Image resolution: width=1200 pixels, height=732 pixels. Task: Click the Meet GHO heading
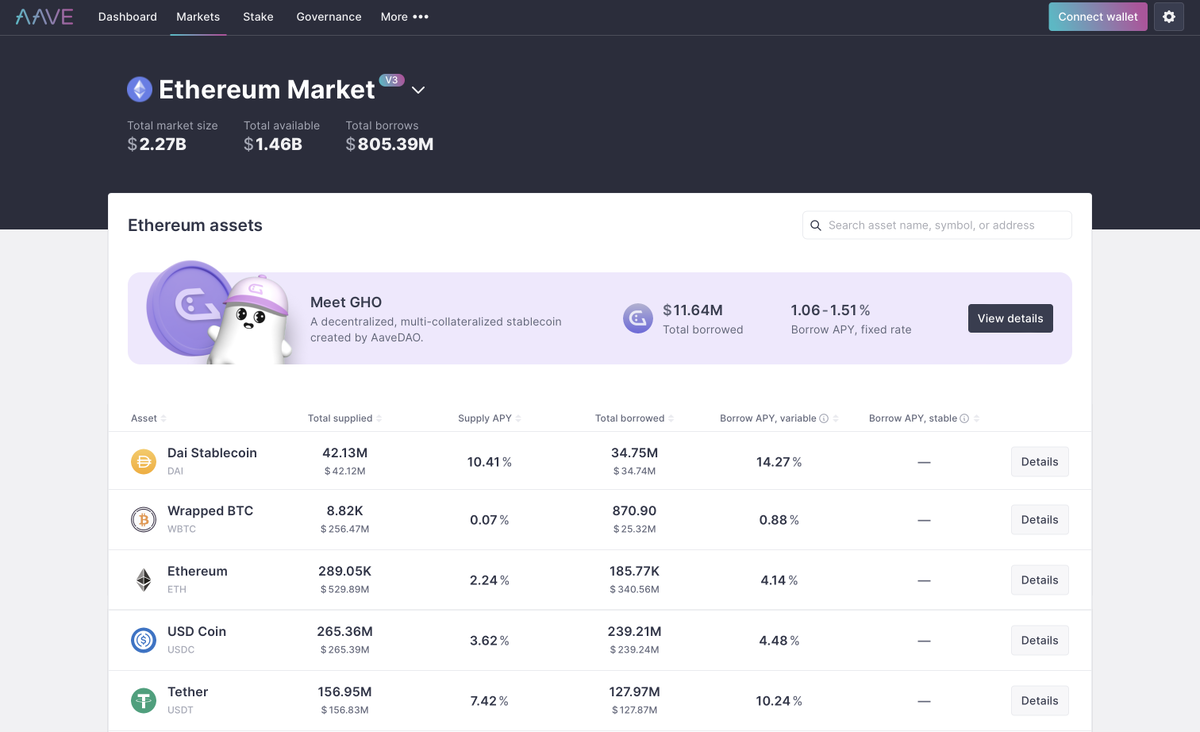click(346, 302)
